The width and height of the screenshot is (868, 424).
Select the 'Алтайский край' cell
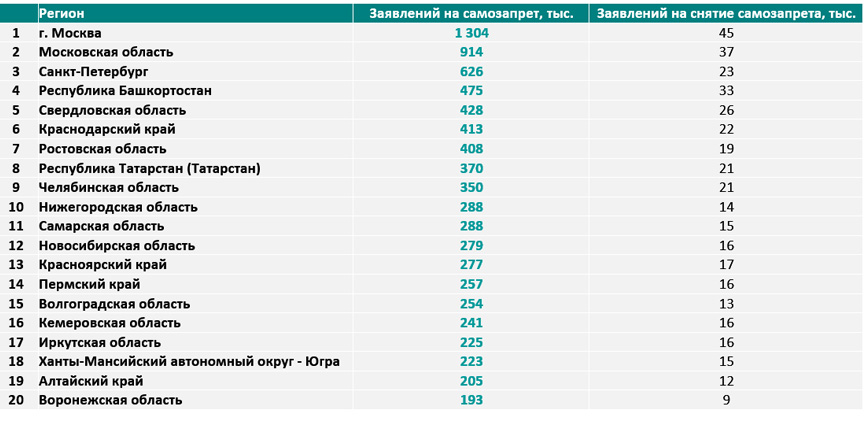coord(91,381)
